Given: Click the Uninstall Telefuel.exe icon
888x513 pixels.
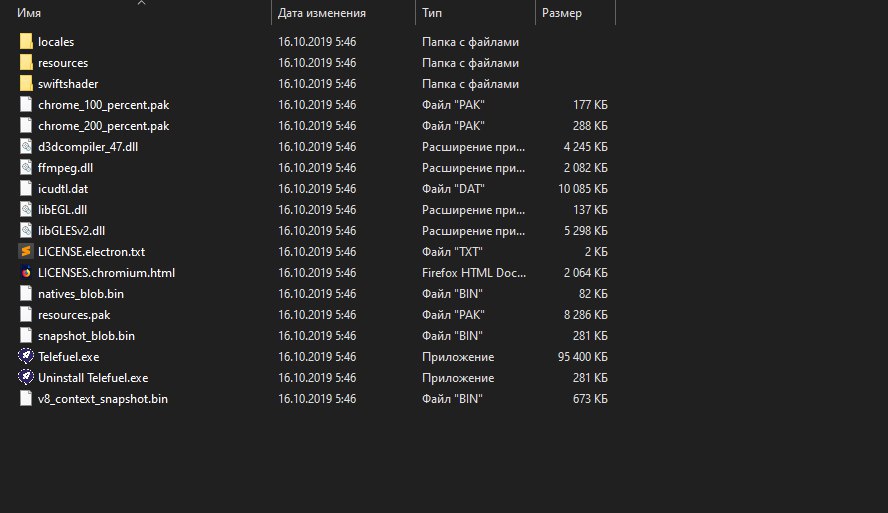Looking at the screenshot, I should (x=26, y=378).
